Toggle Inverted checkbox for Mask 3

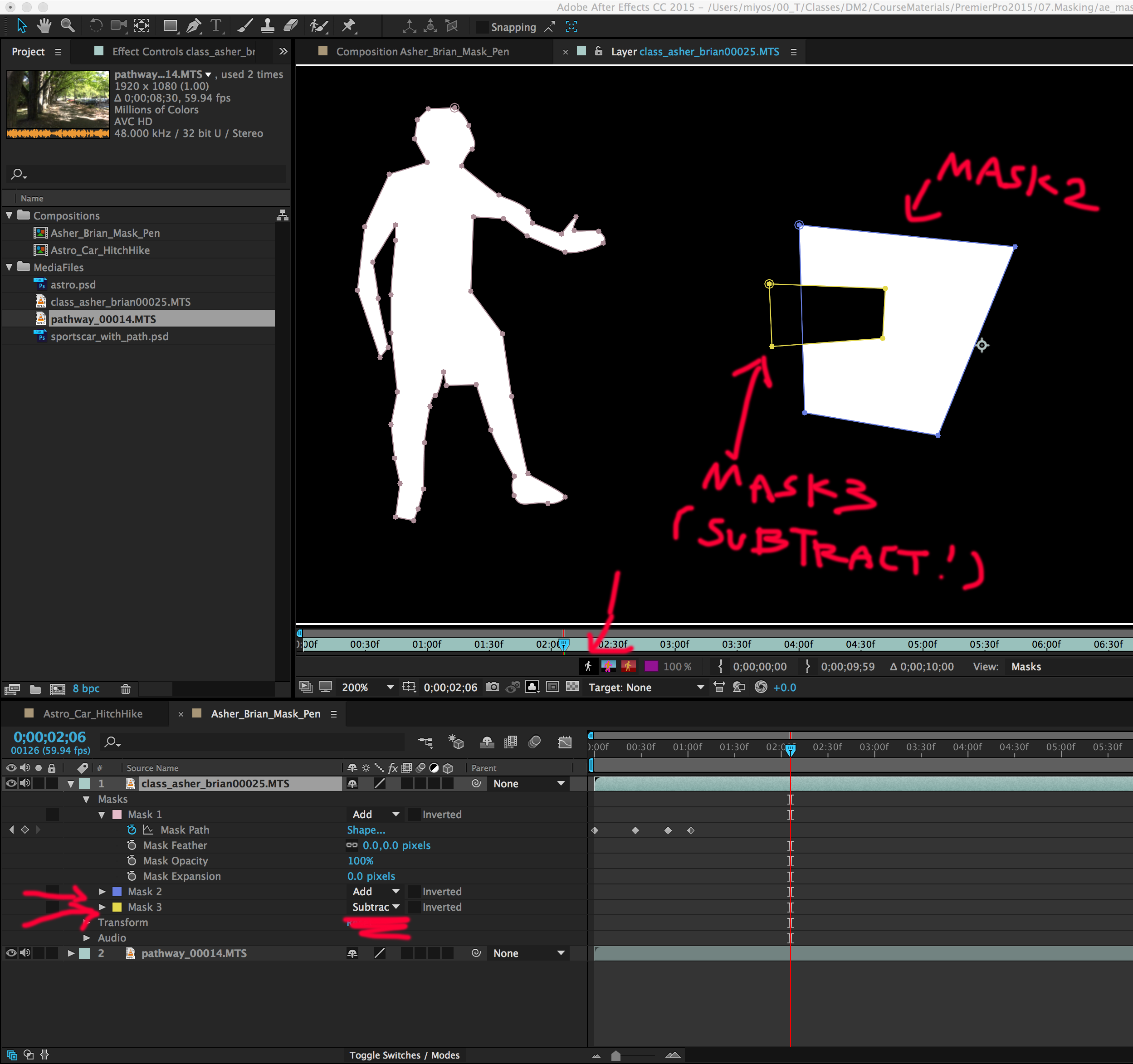[x=415, y=907]
